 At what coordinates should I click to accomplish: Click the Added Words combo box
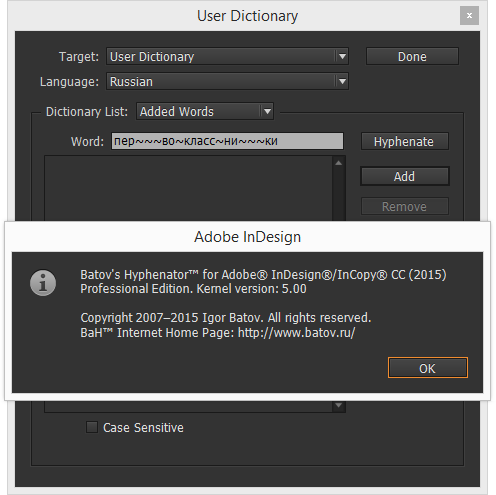[x=205, y=111]
